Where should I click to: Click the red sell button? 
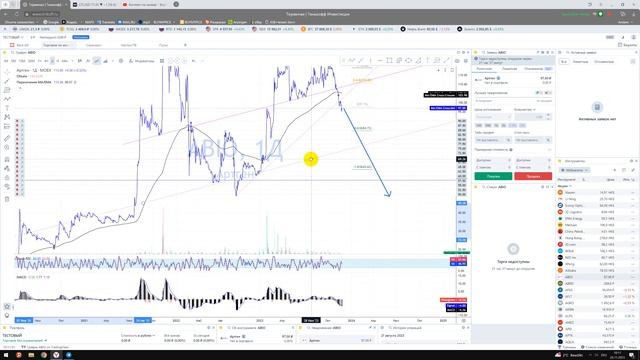pos(533,176)
